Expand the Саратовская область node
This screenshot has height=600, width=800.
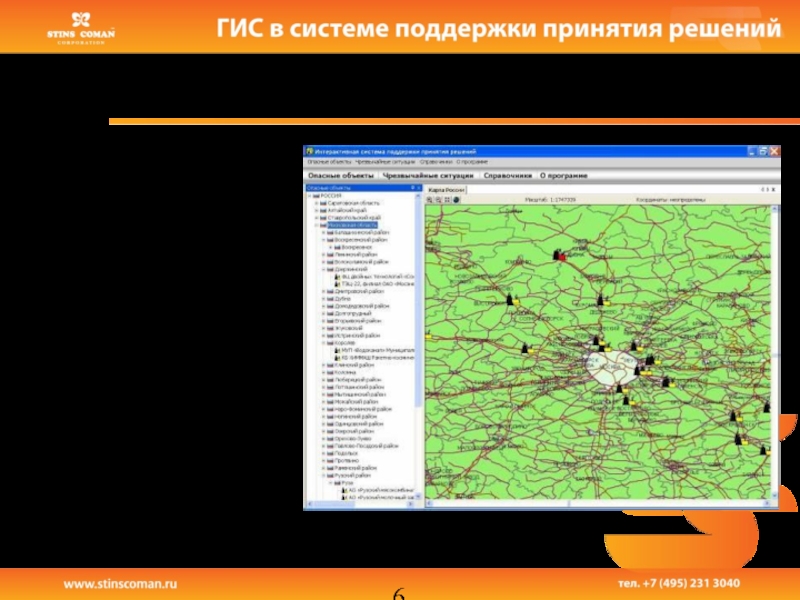316,203
